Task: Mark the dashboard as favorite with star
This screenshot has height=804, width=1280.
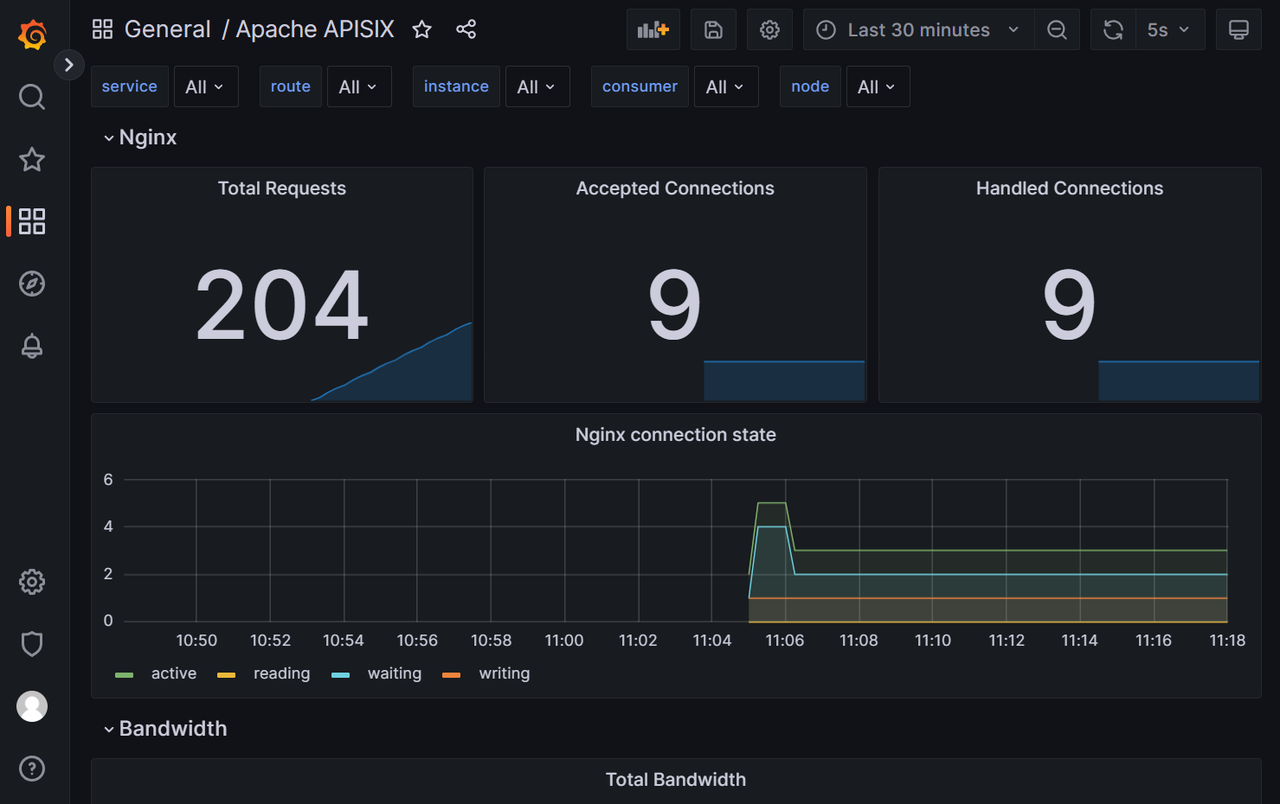Action: [x=422, y=30]
